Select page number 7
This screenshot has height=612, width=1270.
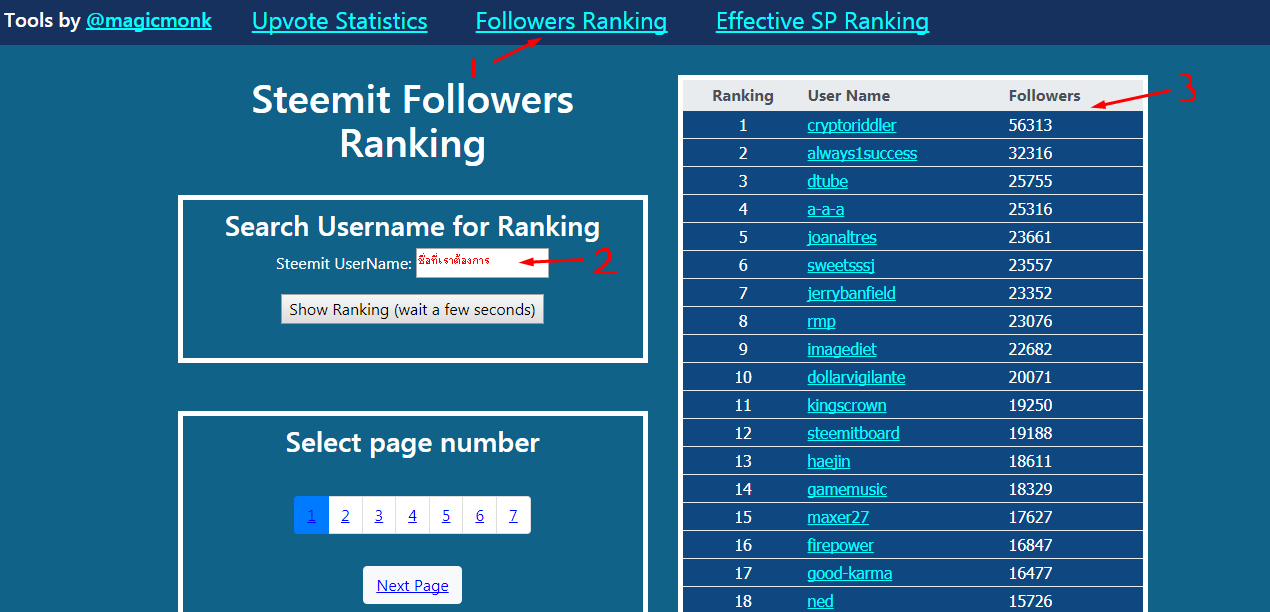click(x=513, y=515)
